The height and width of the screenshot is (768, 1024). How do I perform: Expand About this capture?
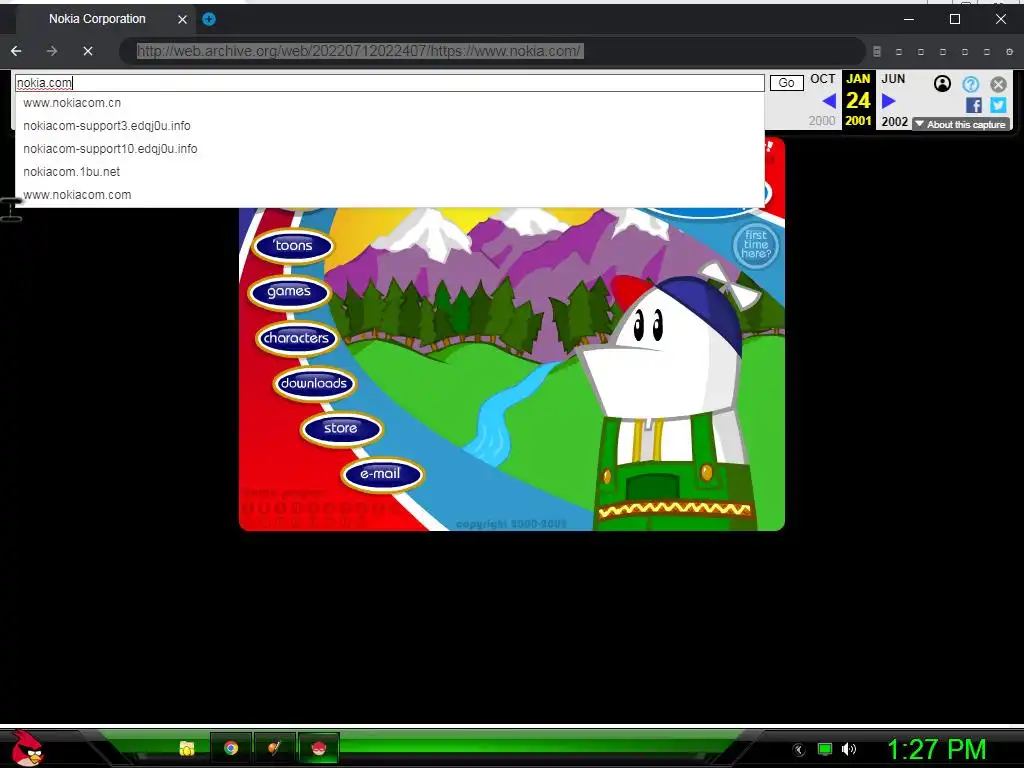tap(961, 124)
